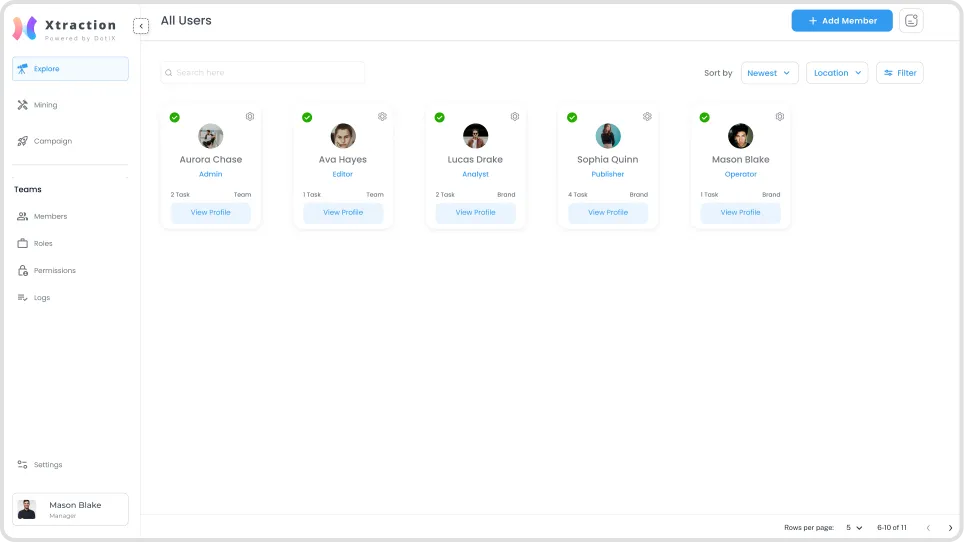This screenshot has height=542, width=964.
Task: Open settings gear on Aurora Chase card
Action: [250, 116]
